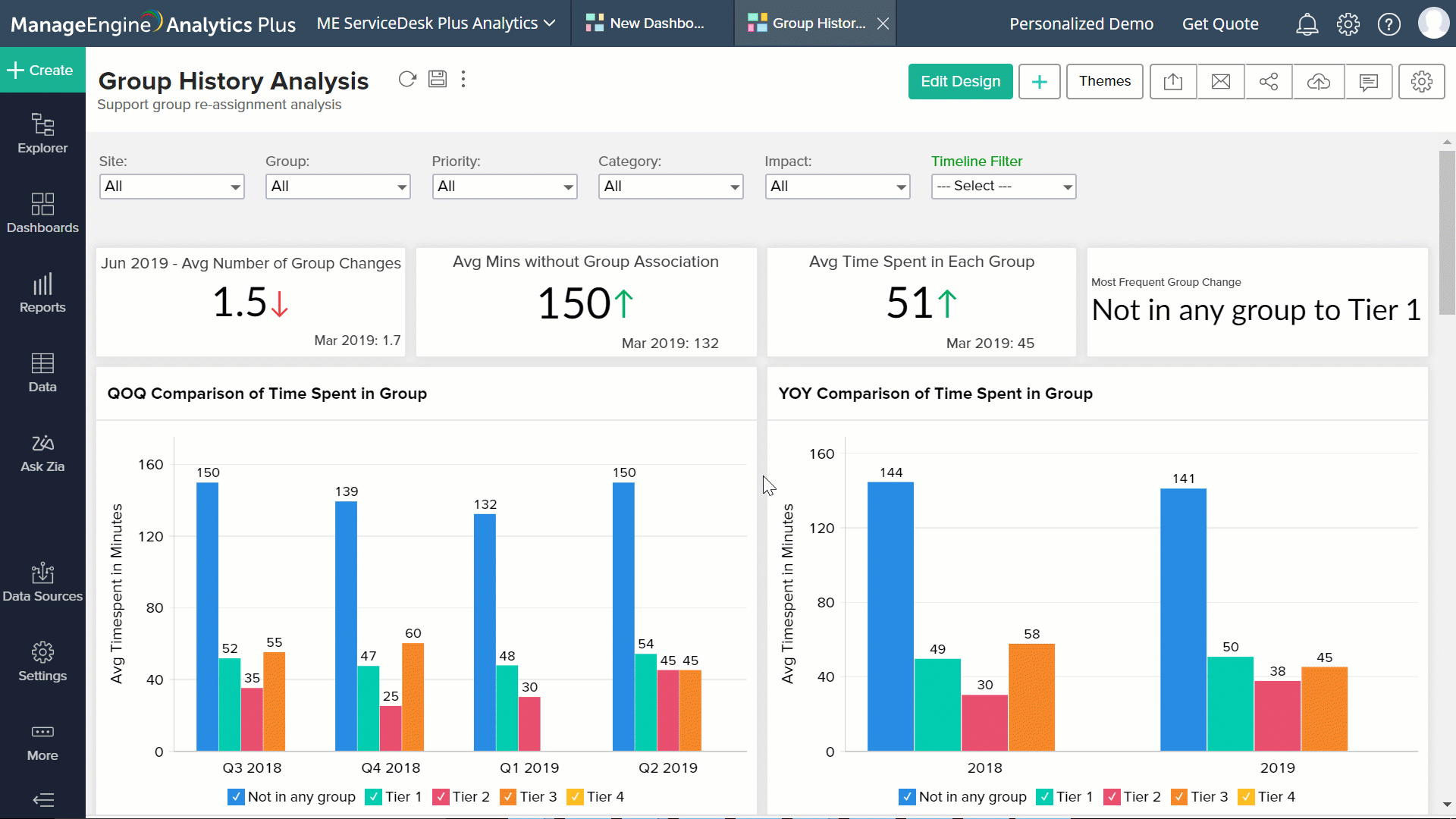This screenshot has height=819, width=1456.
Task: Email this dashboard via envelope icon
Action: [x=1221, y=81]
